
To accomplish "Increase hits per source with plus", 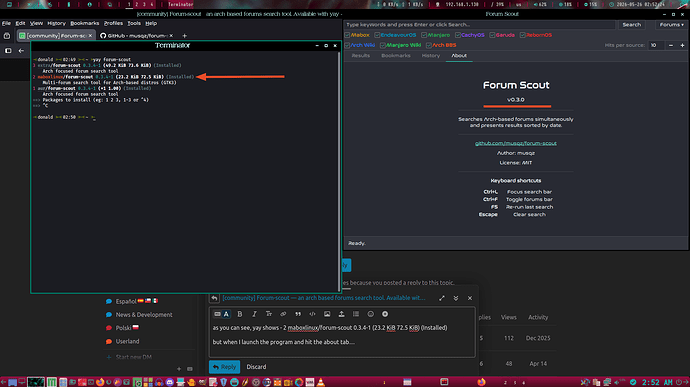I will point(683,45).
